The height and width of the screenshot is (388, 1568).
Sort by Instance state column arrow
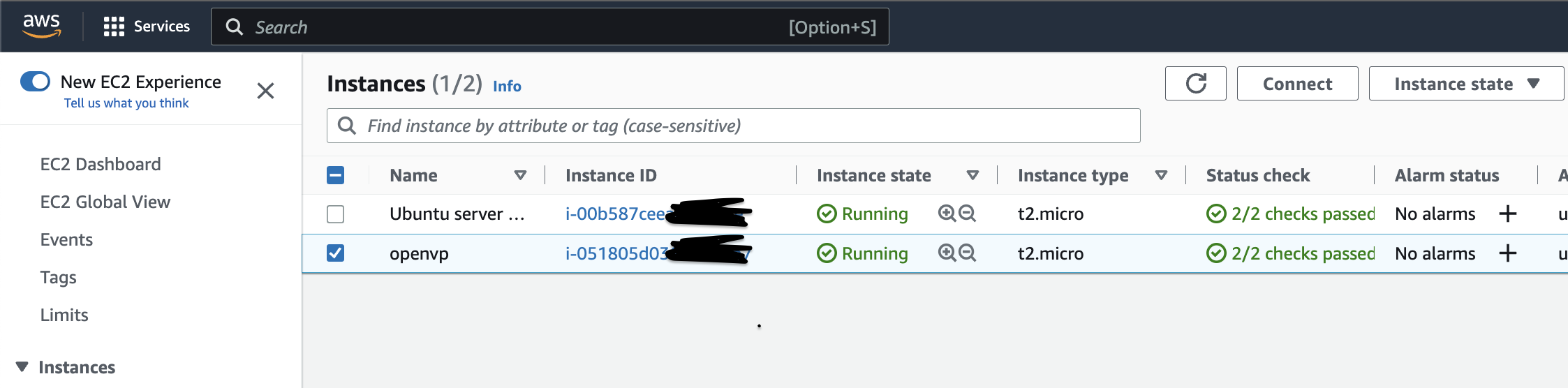click(972, 175)
